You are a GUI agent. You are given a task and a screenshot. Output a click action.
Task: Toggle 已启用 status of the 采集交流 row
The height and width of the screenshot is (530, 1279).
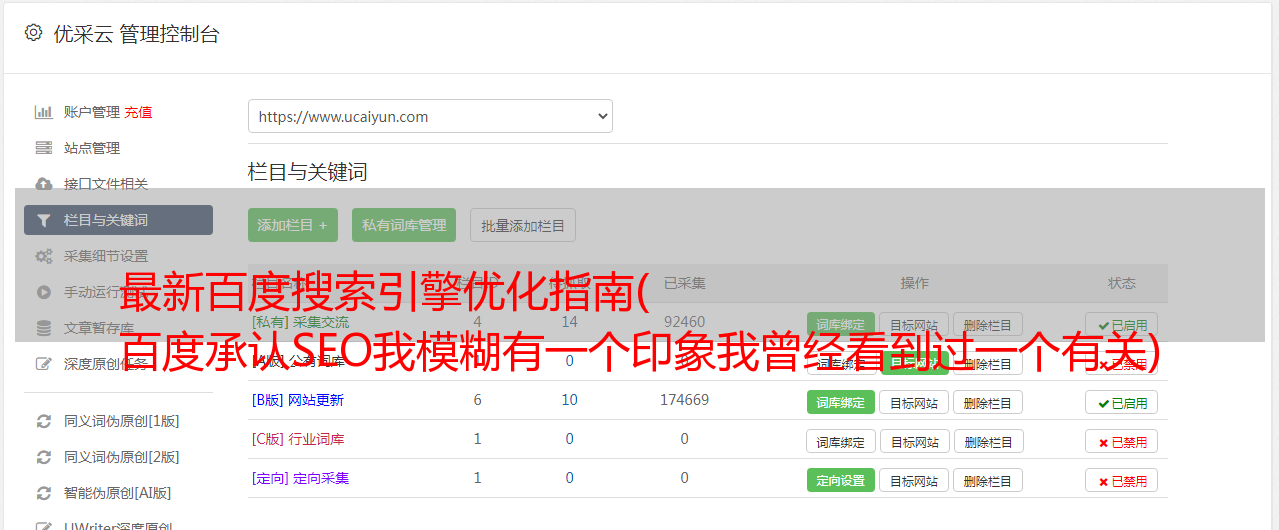(x=1122, y=324)
